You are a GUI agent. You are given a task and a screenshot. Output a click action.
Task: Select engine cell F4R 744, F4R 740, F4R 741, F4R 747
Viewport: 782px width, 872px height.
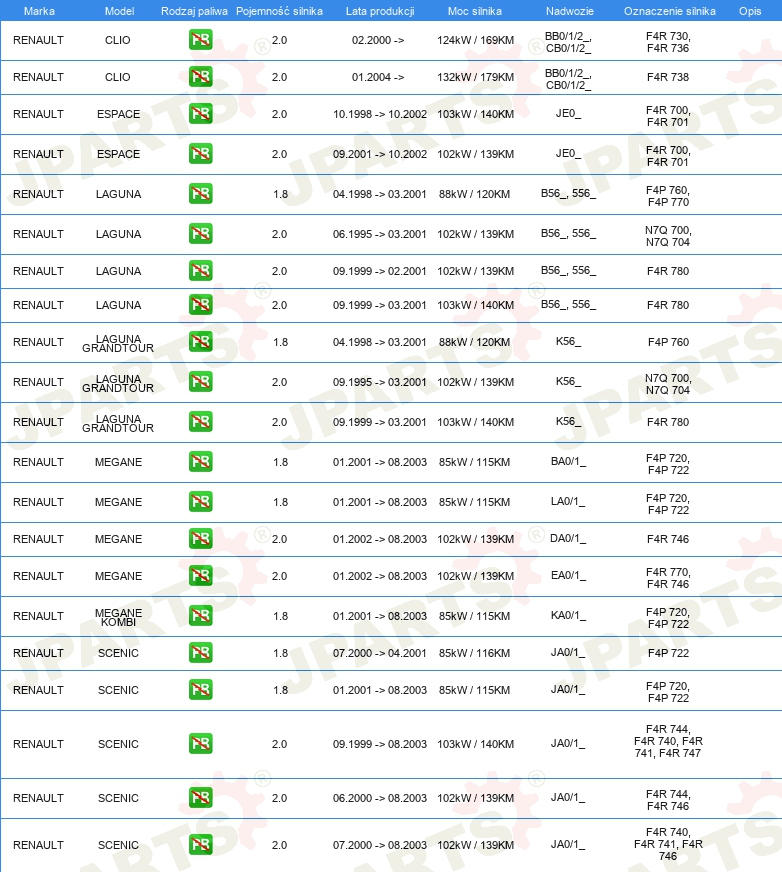pos(668,741)
